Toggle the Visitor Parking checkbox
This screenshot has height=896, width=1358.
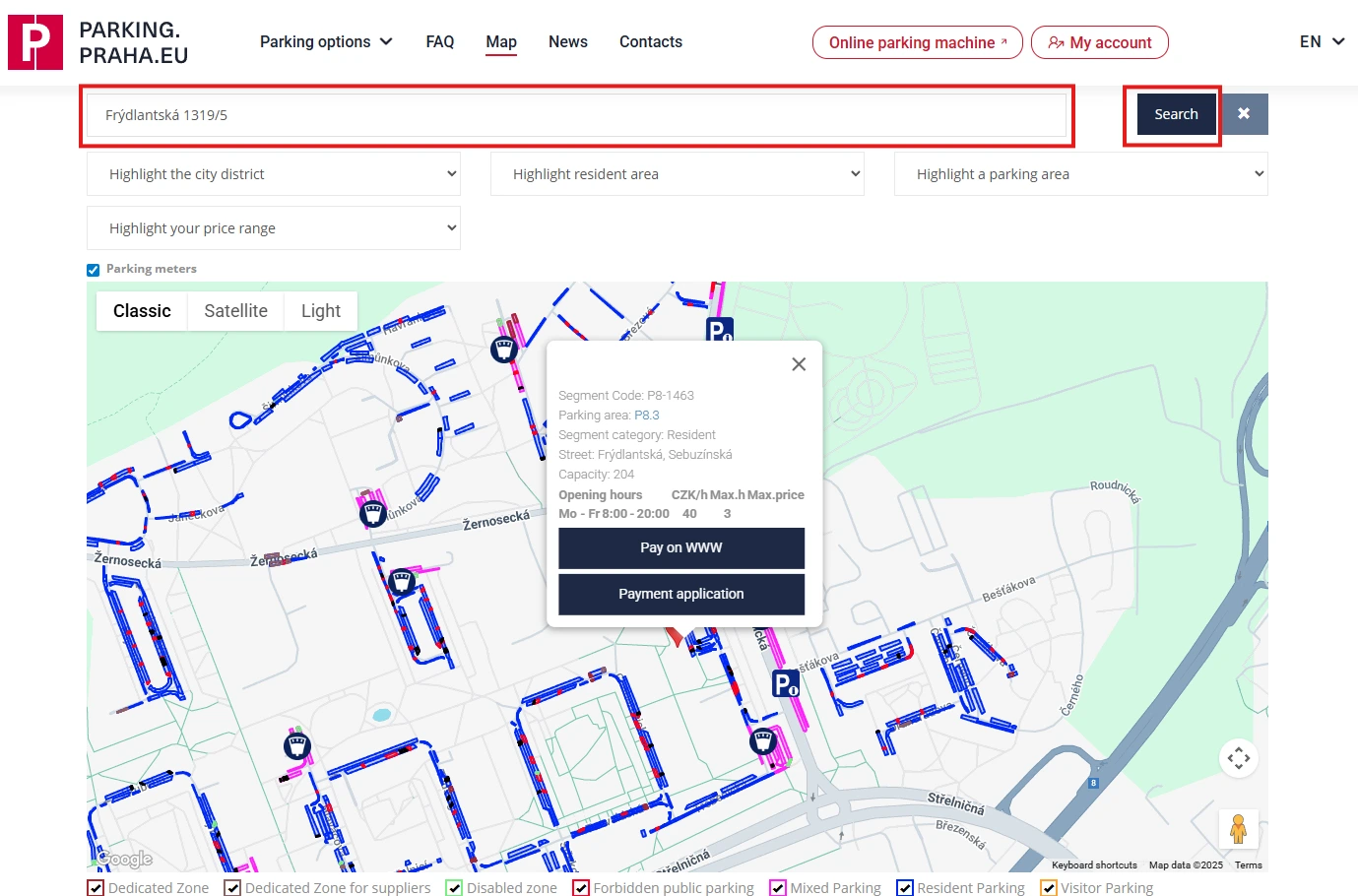pyautogui.click(x=1049, y=888)
